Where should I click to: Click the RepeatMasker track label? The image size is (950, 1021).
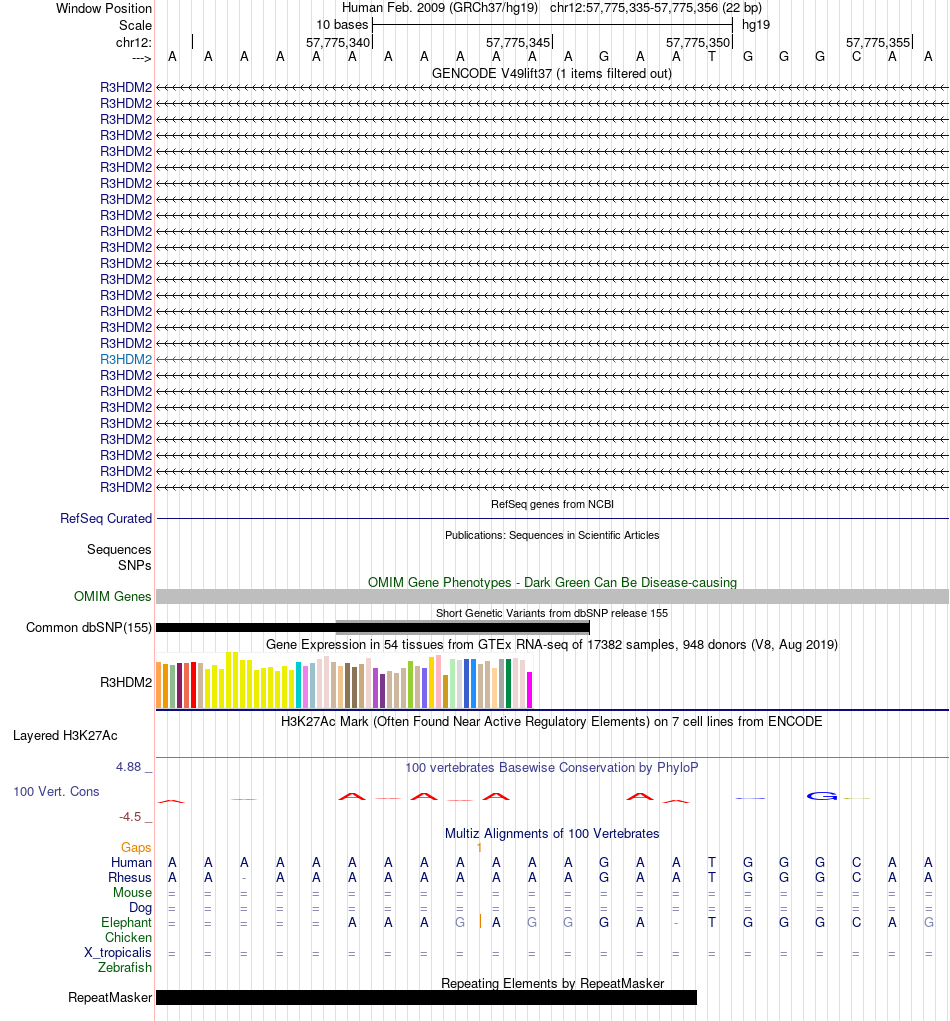coord(110,998)
